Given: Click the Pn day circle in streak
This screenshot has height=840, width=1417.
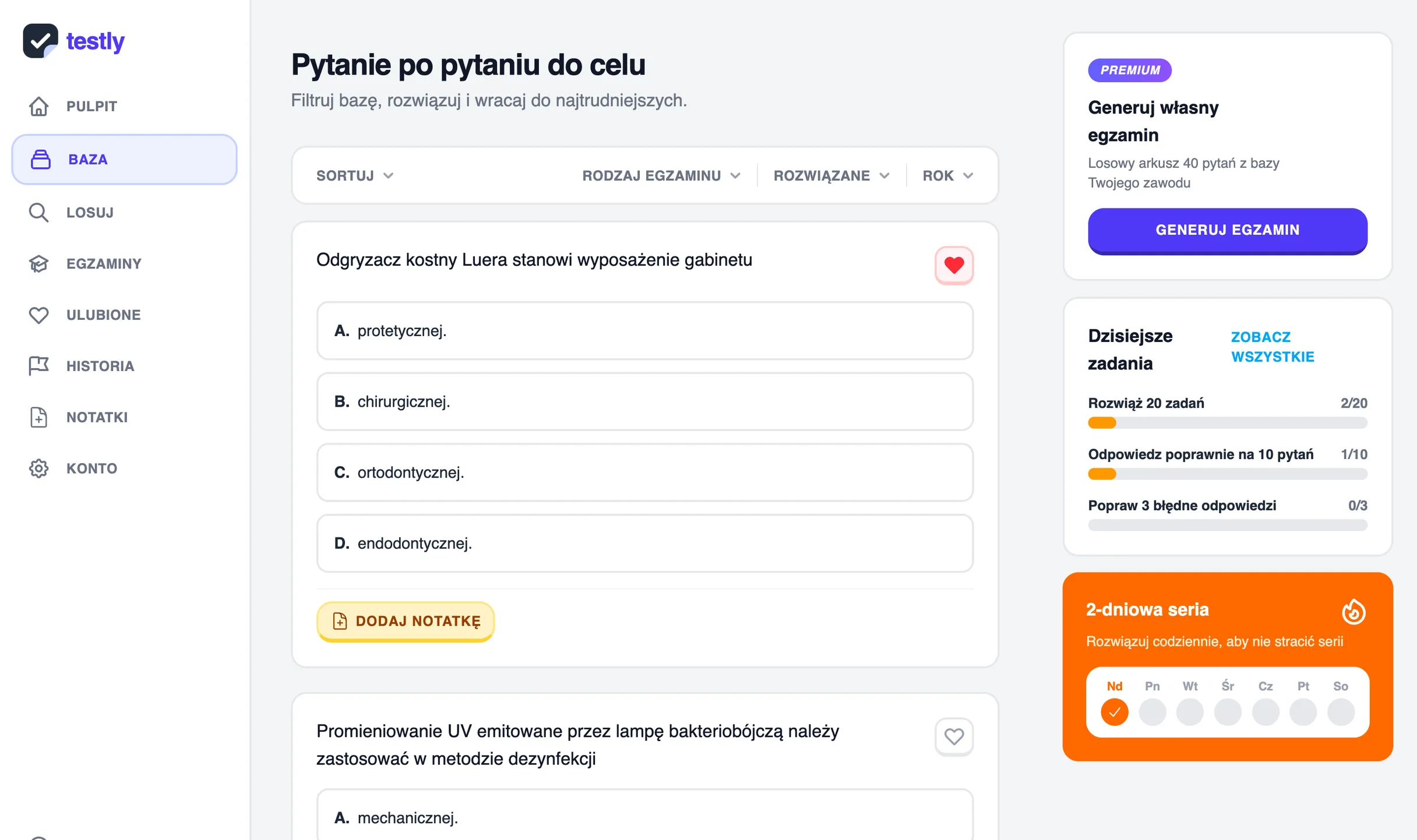Looking at the screenshot, I should (x=1152, y=712).
